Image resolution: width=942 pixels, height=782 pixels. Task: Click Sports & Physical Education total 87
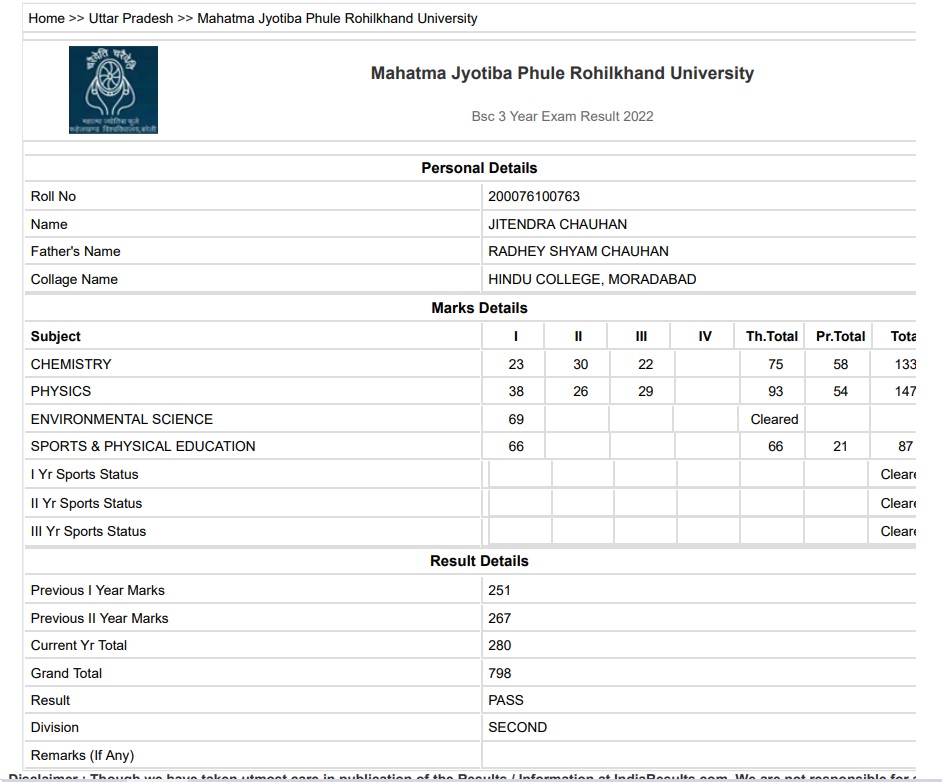[x=905, y=446]
